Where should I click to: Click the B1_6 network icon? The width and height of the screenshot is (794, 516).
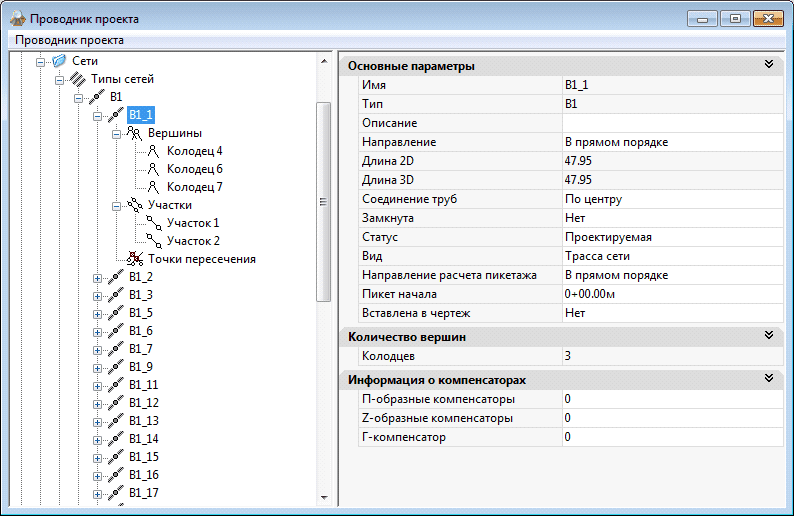coord(115,331)
